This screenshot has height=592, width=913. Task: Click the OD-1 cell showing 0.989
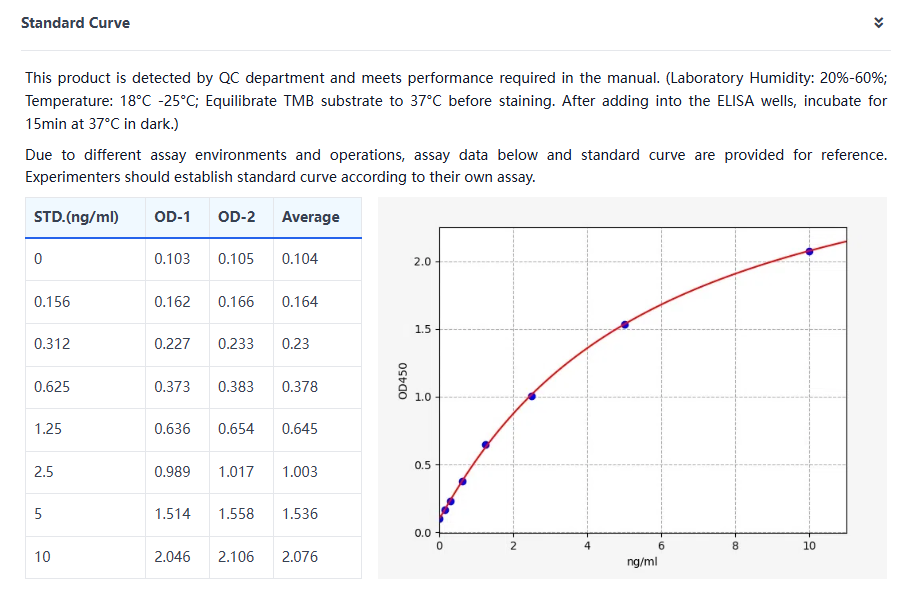point(171,472)
